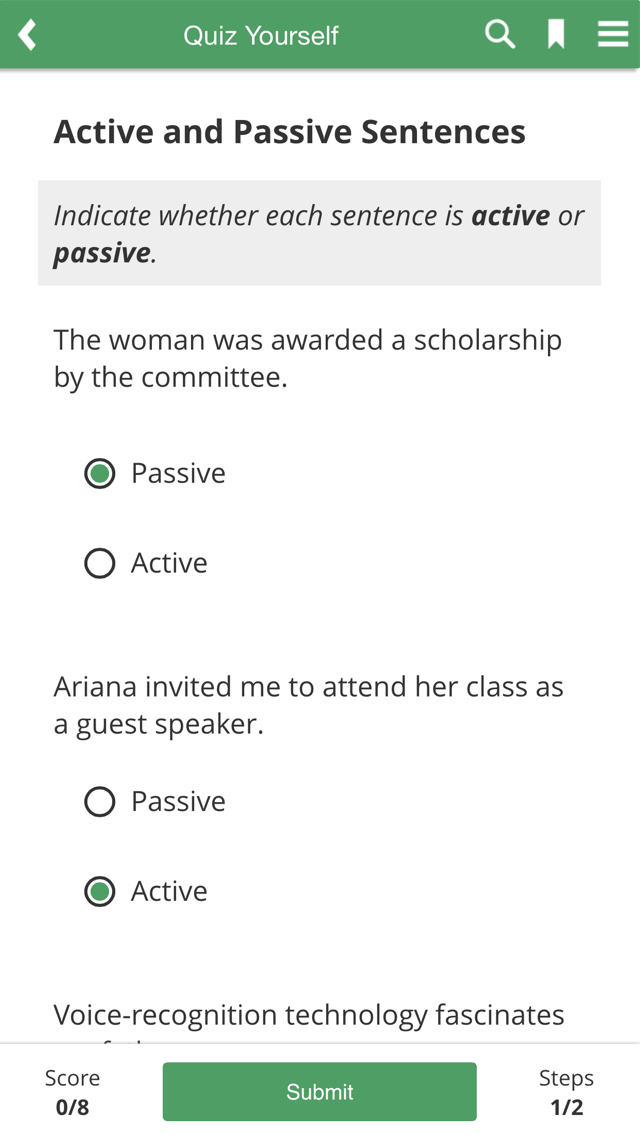Tap the word committee in the first sentence
This screenshot has width=640, height=1136.
coord(214,377)
